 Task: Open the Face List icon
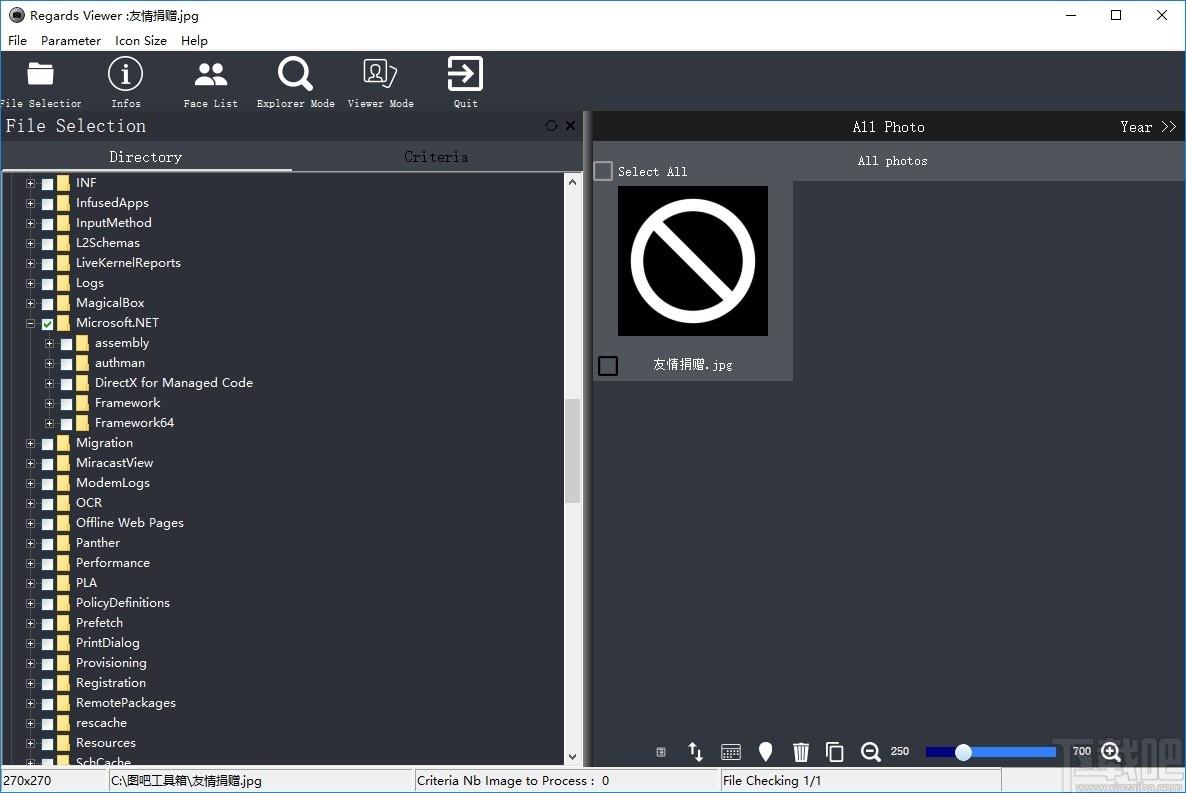point(210,74)
